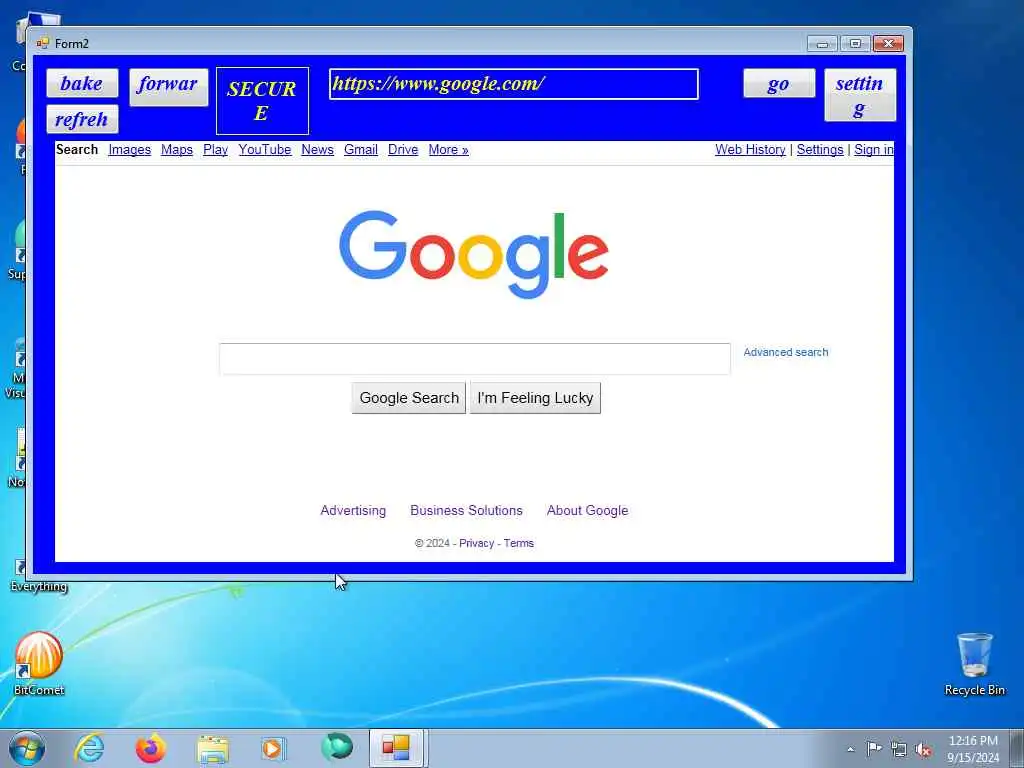Click the green round app taskbar icon

coord(337,747)
